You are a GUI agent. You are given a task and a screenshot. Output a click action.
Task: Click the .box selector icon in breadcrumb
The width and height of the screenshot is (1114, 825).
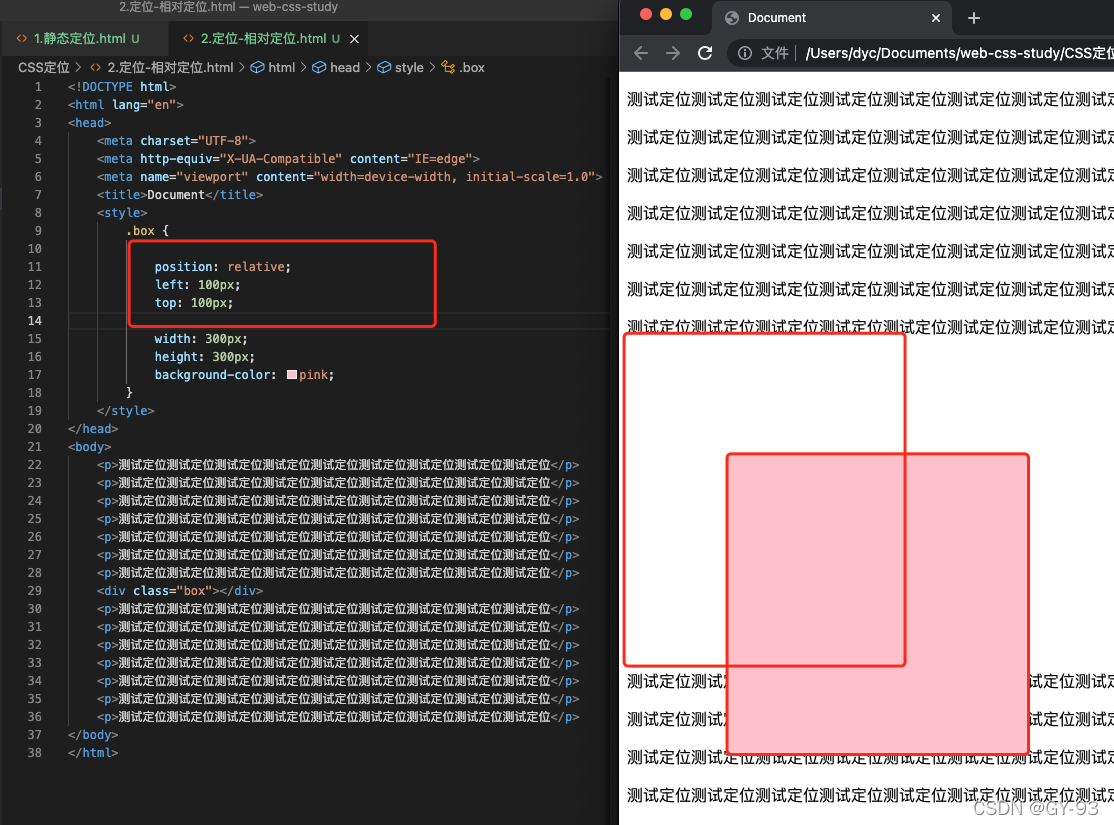pos(448,68)
